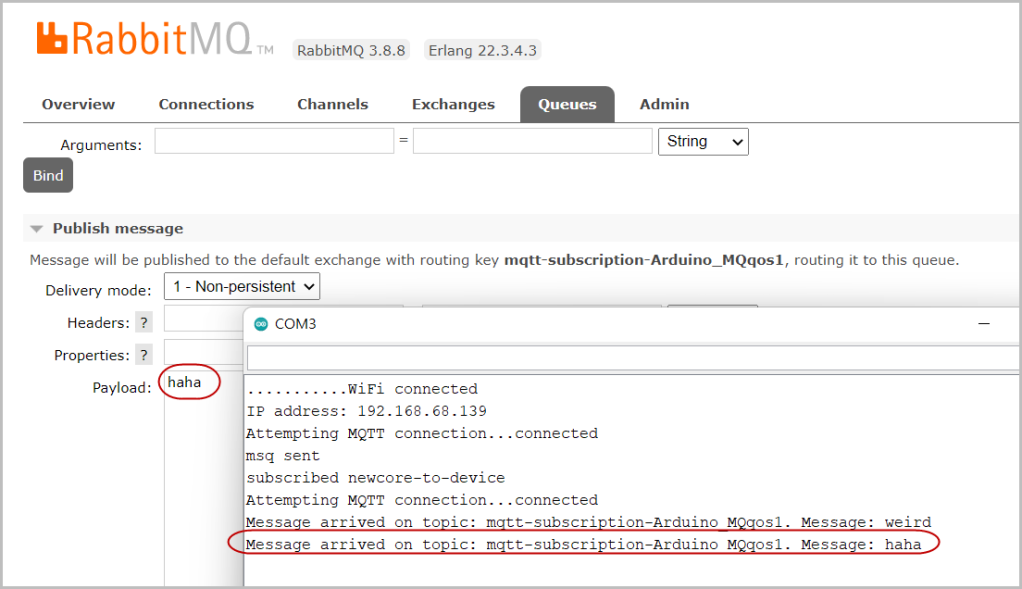Click the Arguments key input field

(274, 142)
